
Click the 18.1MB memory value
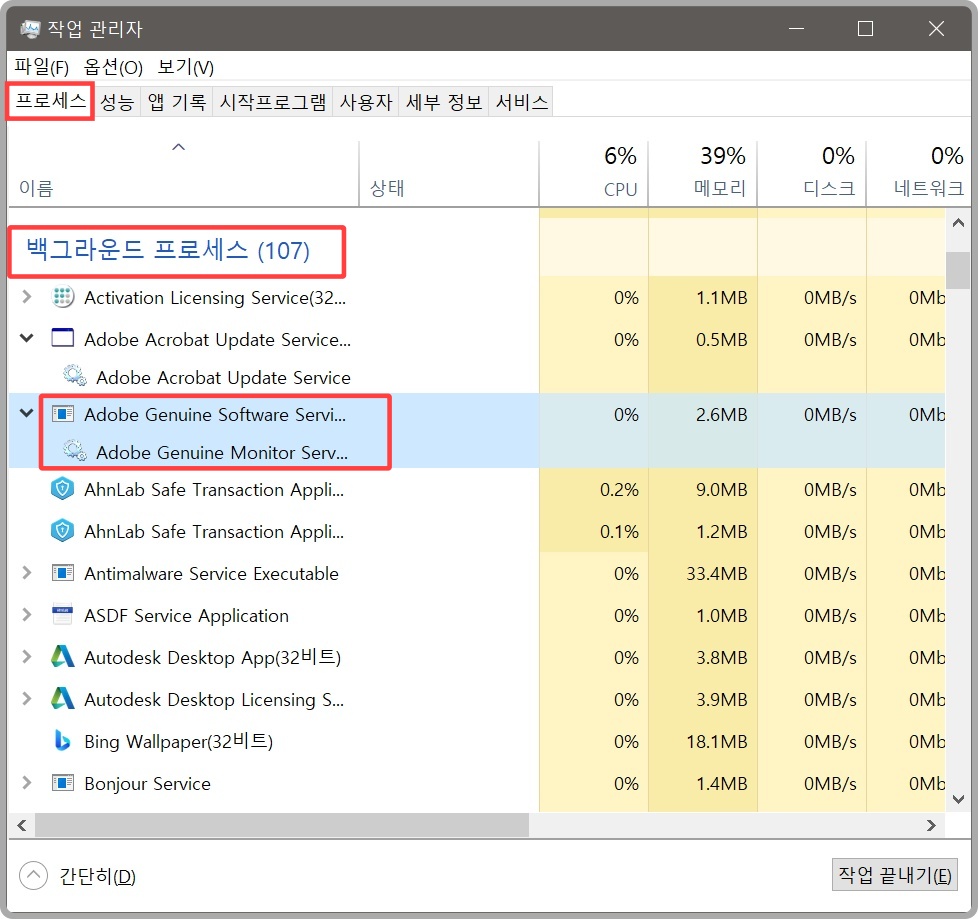click(x=717, y=741)
